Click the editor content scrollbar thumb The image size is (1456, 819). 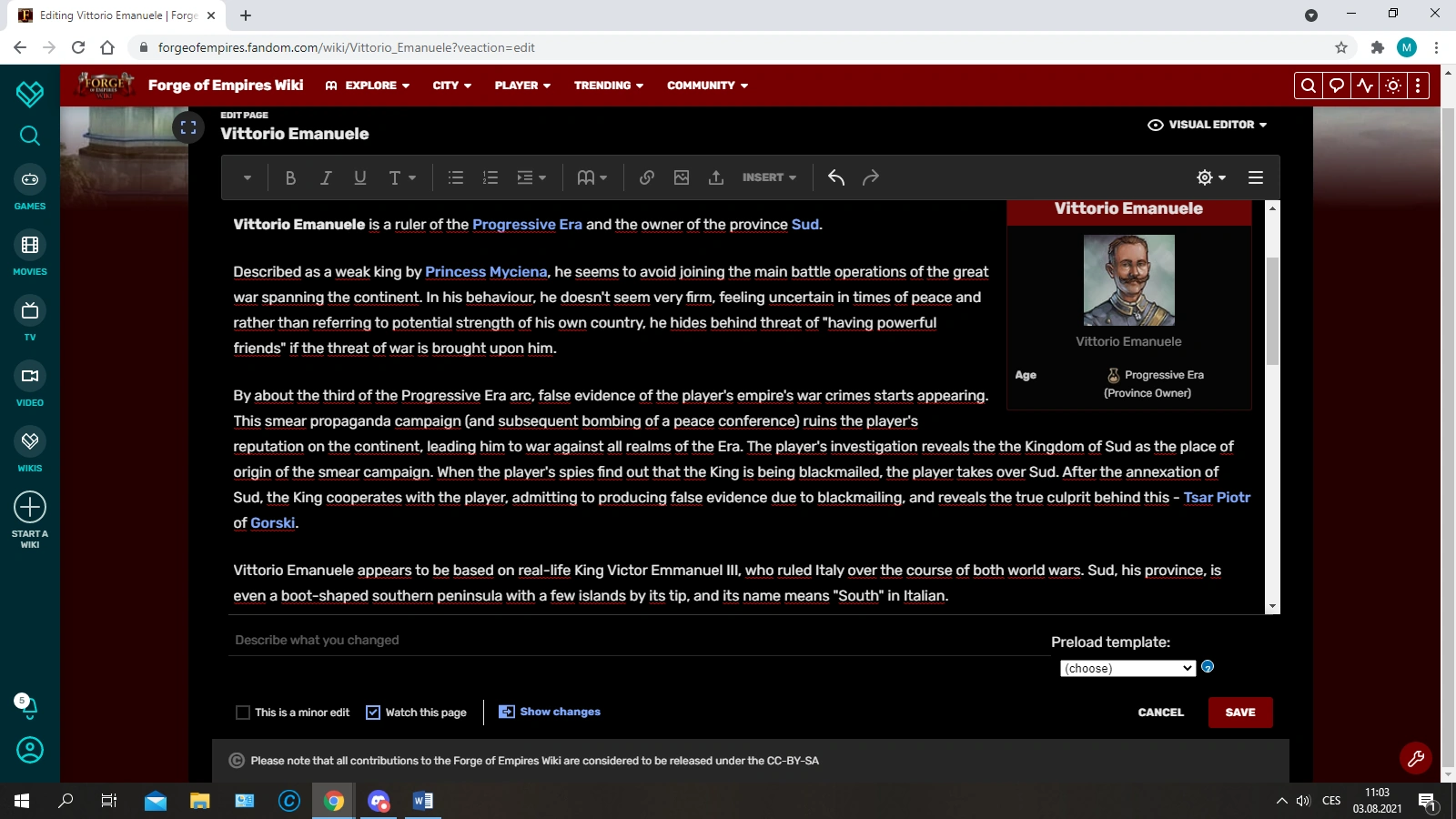(1272, 310)
